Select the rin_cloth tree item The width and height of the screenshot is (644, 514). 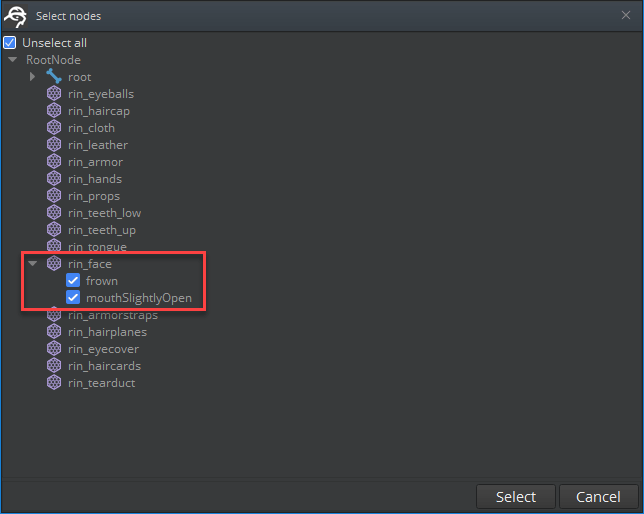(91, 128)
